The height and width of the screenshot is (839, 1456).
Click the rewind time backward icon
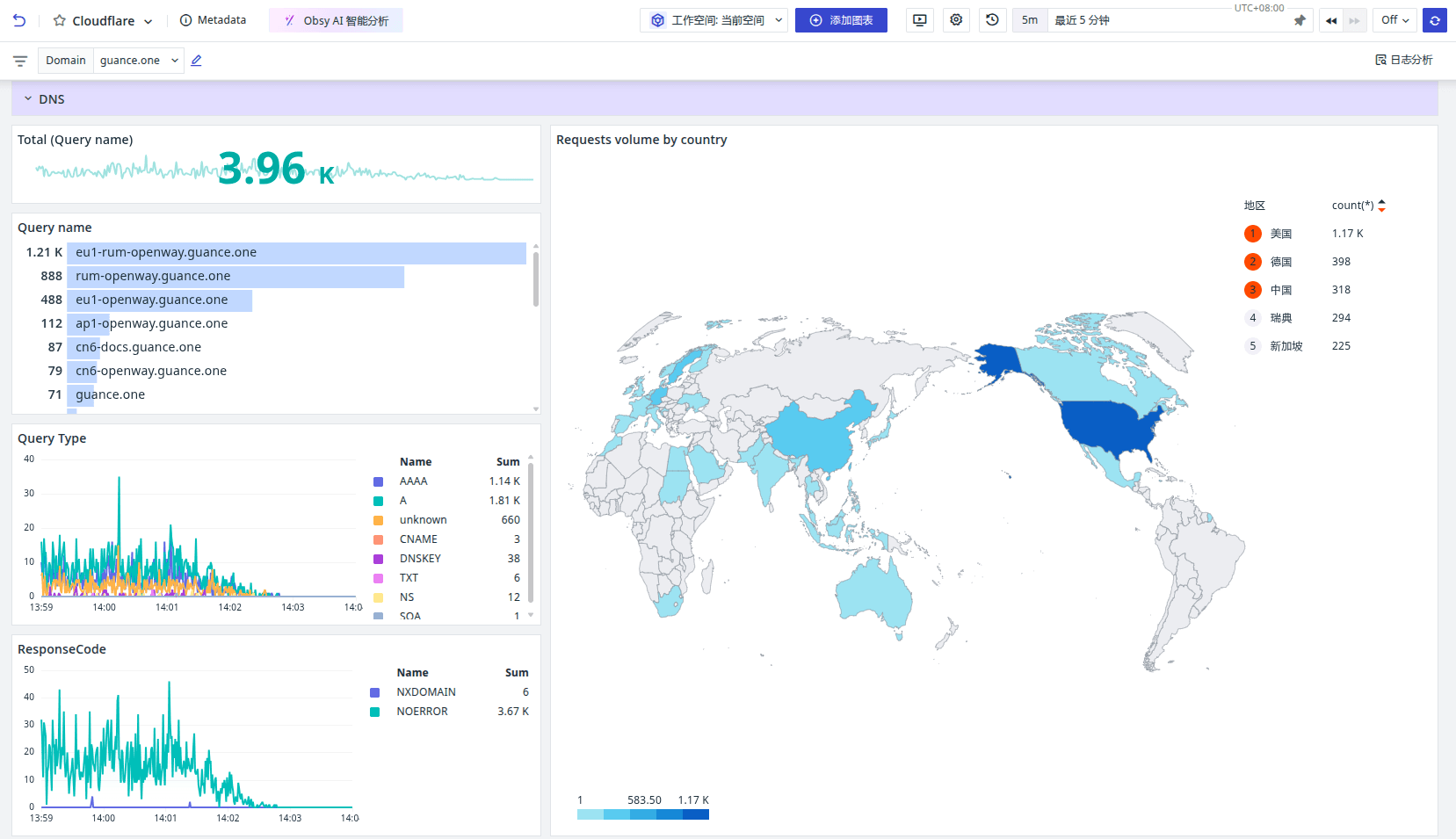pos(1331,20)
